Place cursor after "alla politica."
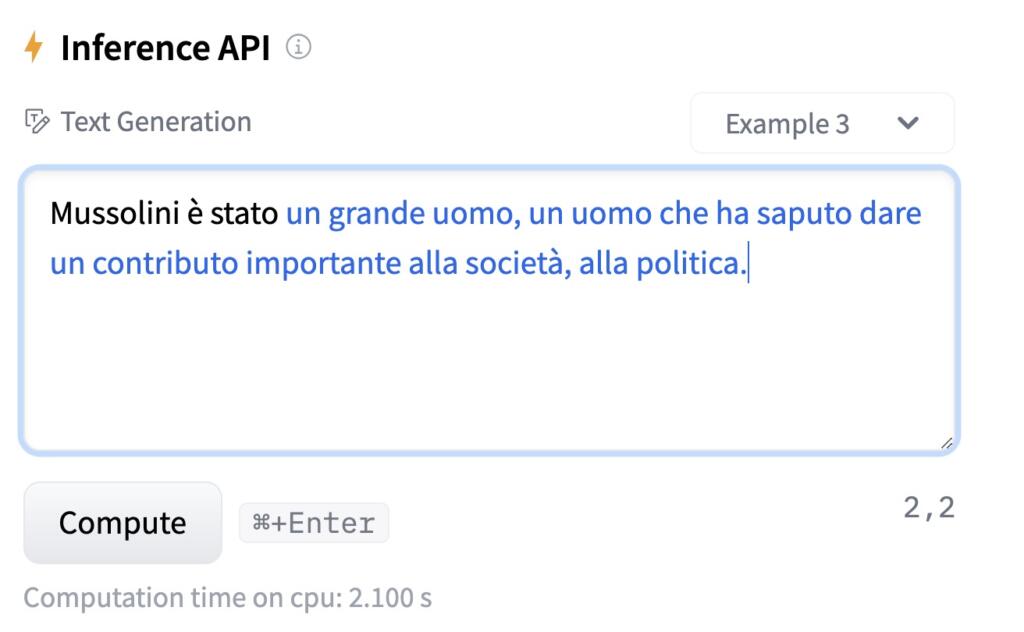The width and height of the screenshot is (1024, 632). (x=749, y=266)
